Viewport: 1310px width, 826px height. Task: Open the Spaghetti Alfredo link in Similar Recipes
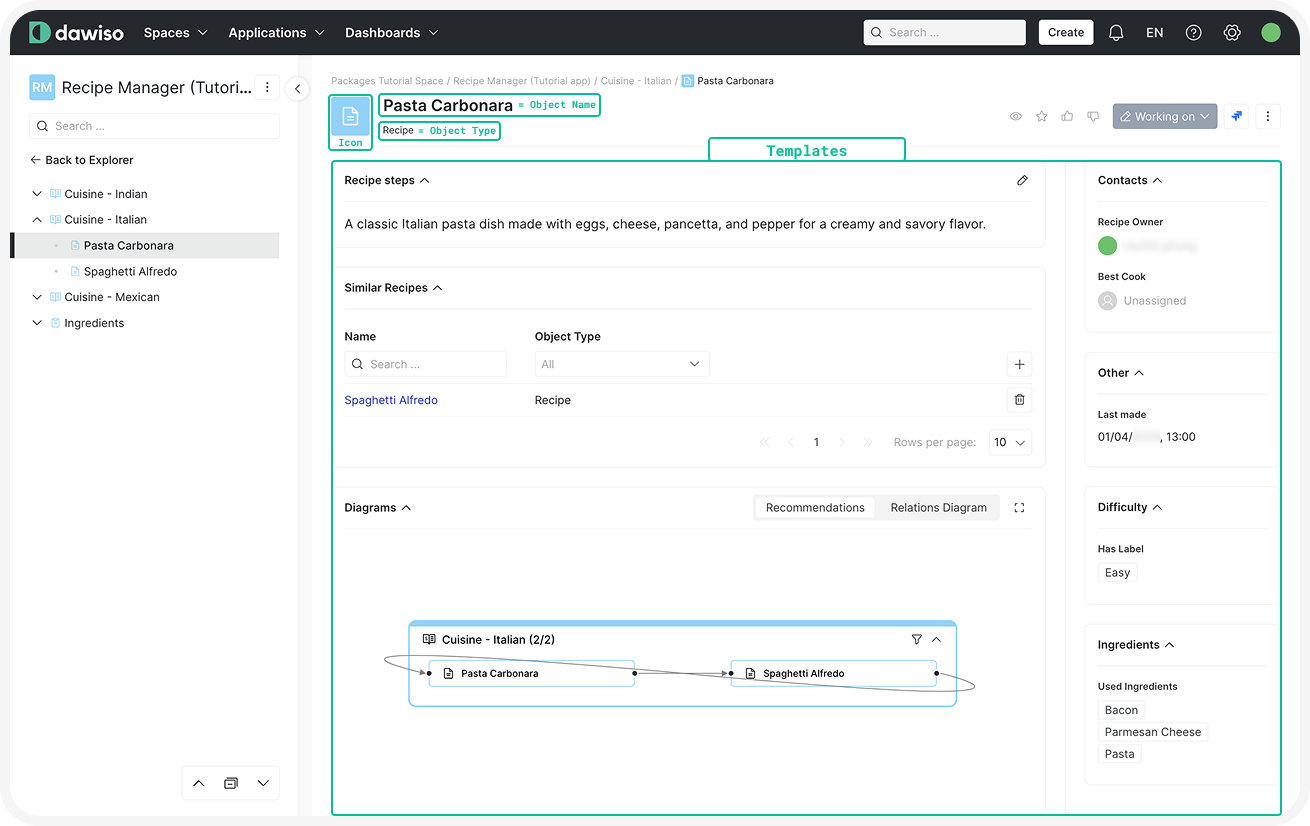click(x=391, y=400)
